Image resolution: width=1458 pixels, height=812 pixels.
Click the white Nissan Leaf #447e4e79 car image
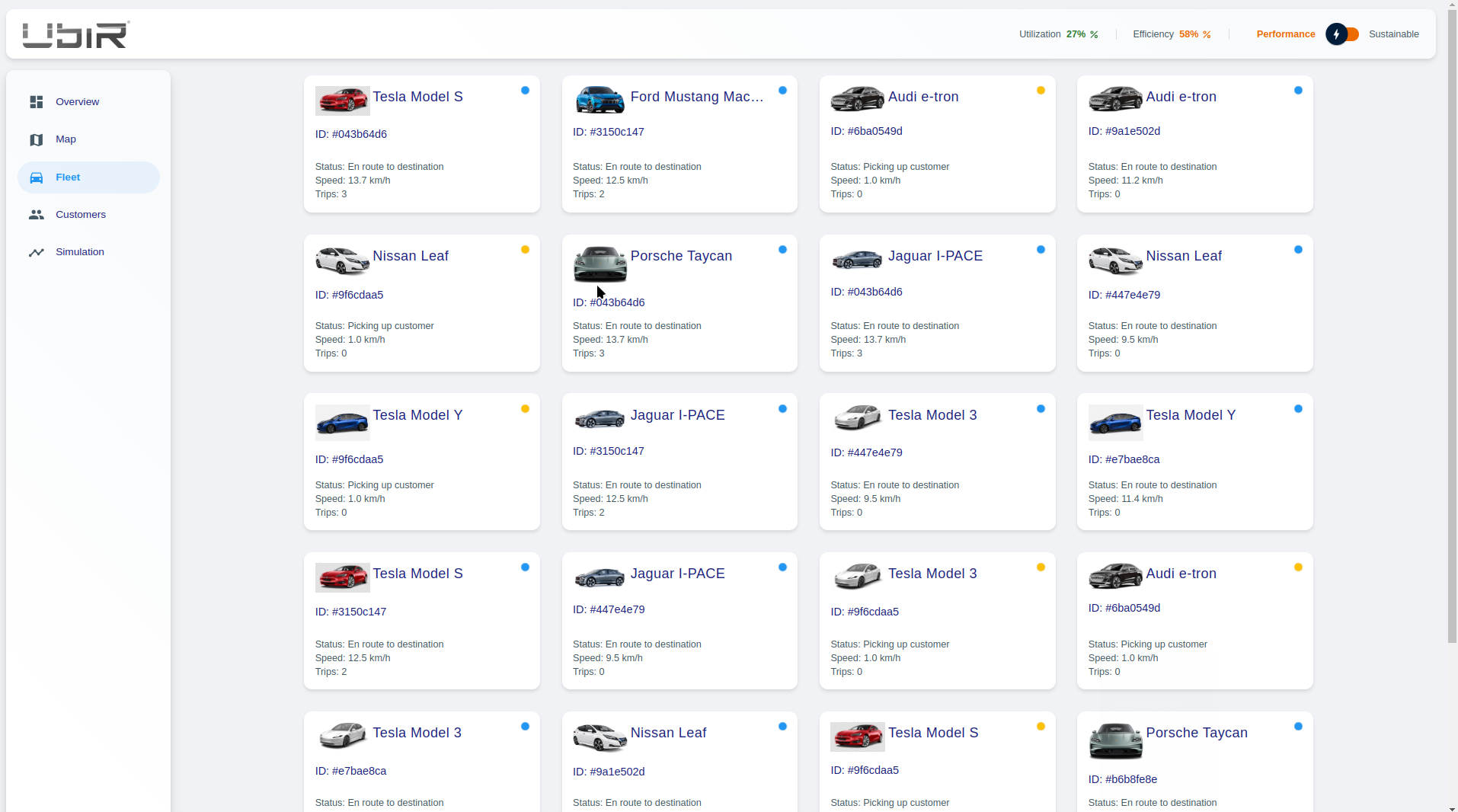1116,261
